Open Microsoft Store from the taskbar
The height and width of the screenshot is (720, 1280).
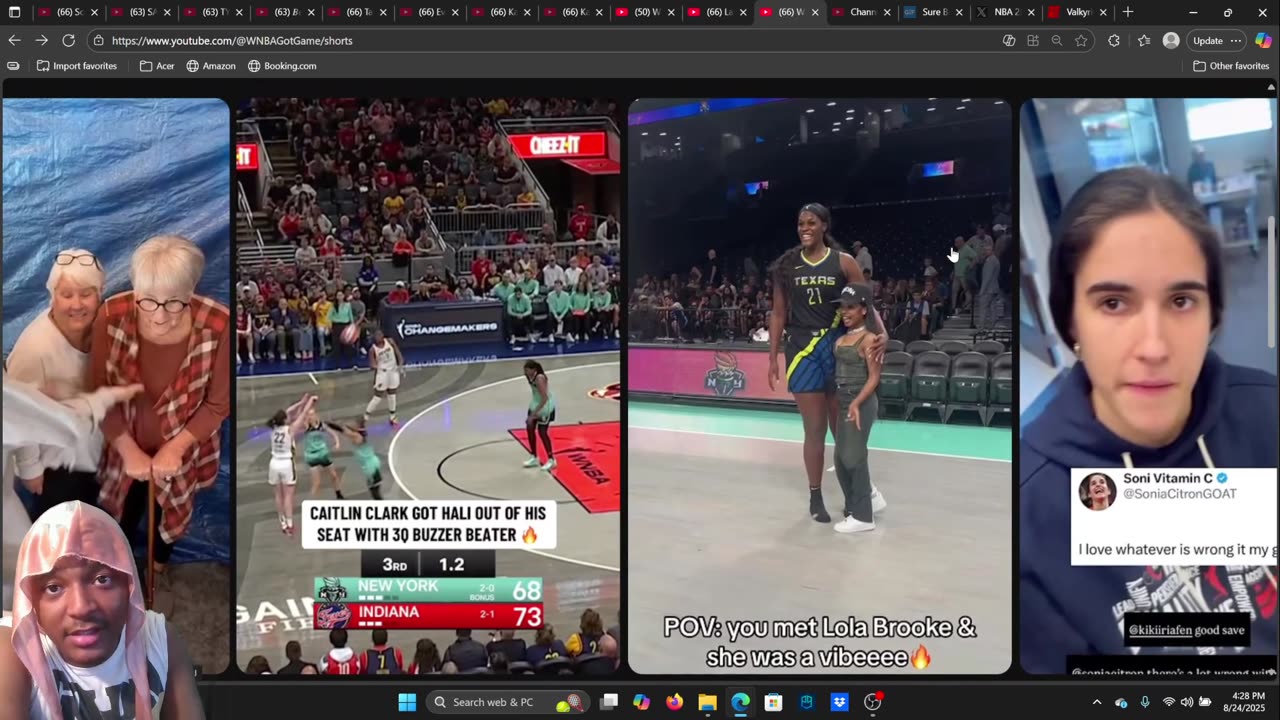point(773,702)
